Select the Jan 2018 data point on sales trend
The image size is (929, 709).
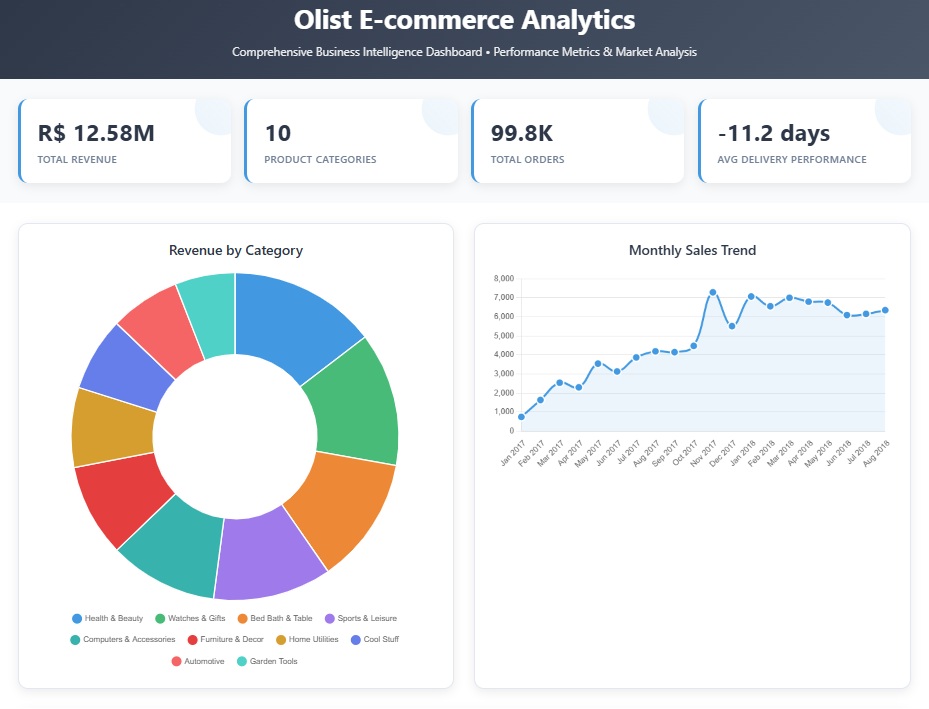[751, 296]
